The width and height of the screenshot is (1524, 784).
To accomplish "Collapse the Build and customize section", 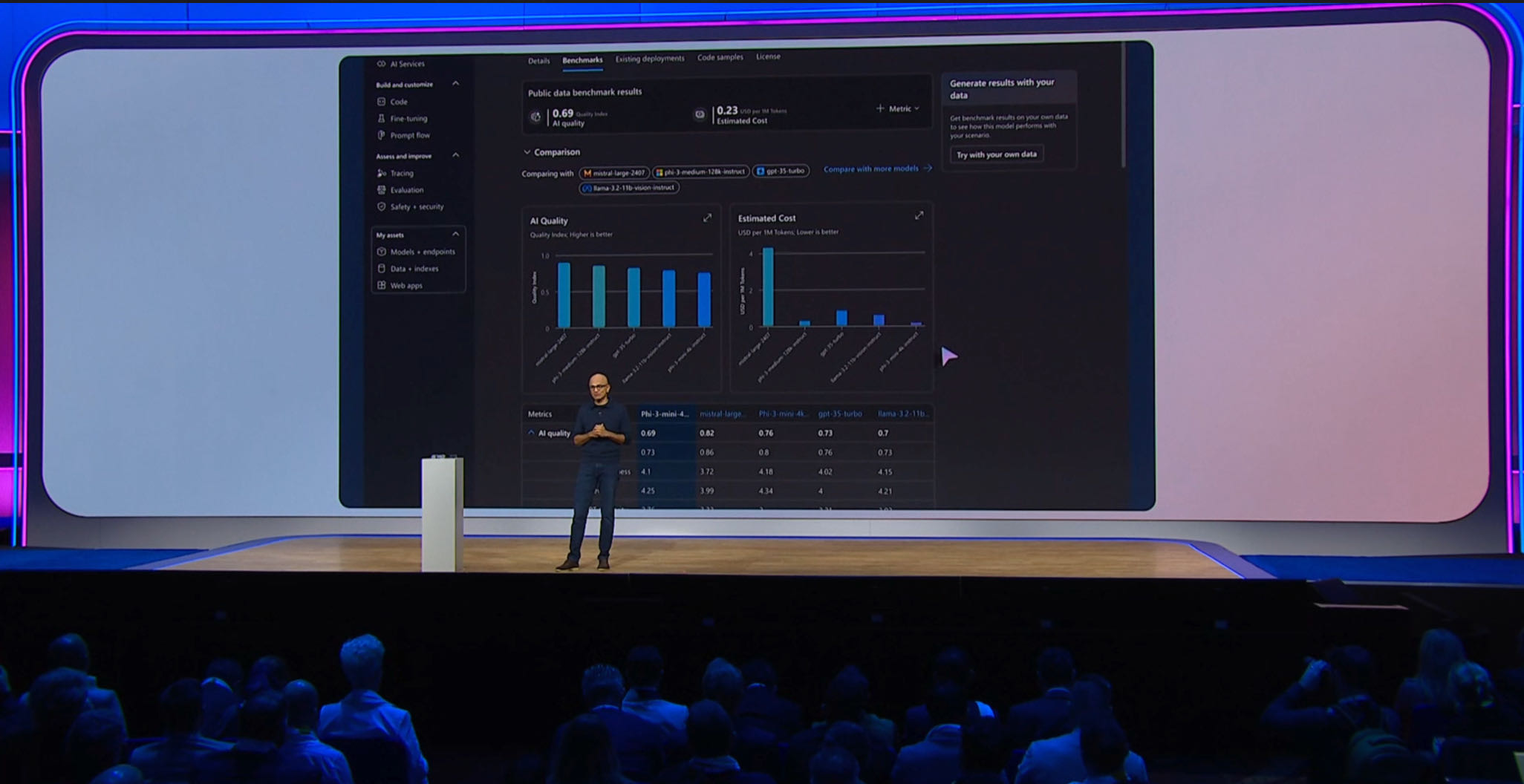I will 455,84.
